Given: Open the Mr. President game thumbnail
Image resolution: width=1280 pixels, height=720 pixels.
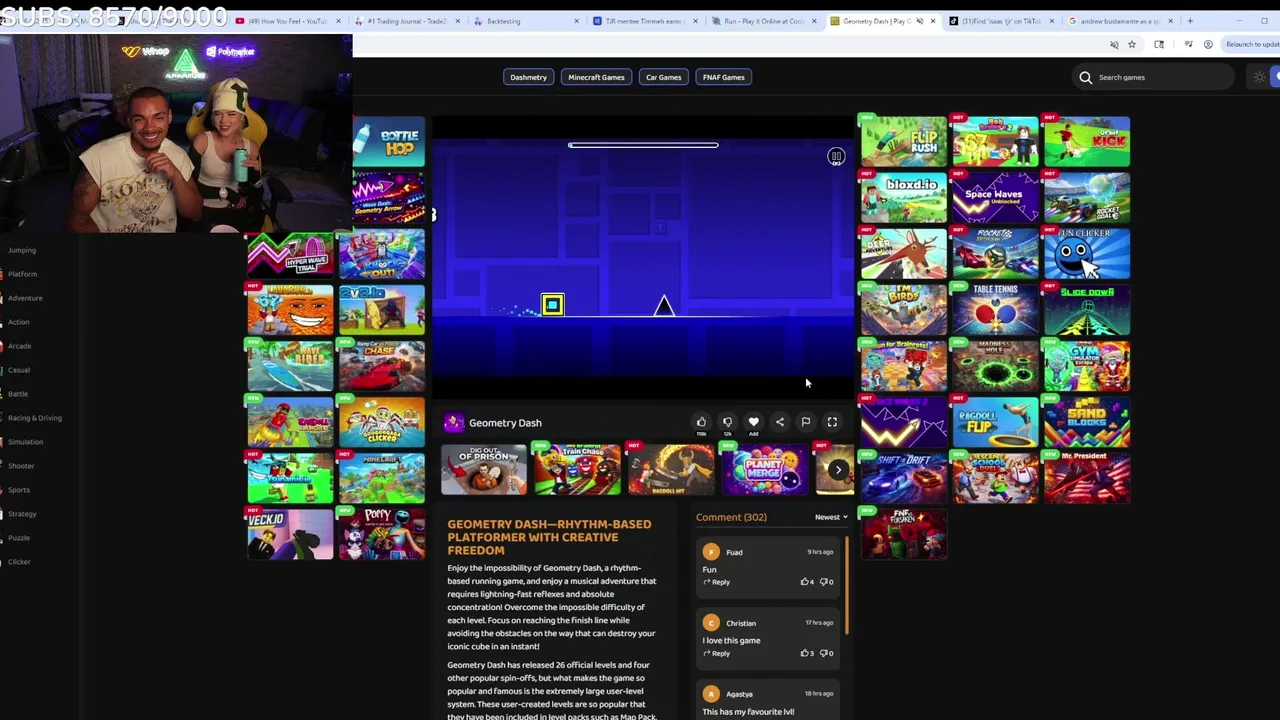Looking at the screenshot, I should pos(1087,477).
